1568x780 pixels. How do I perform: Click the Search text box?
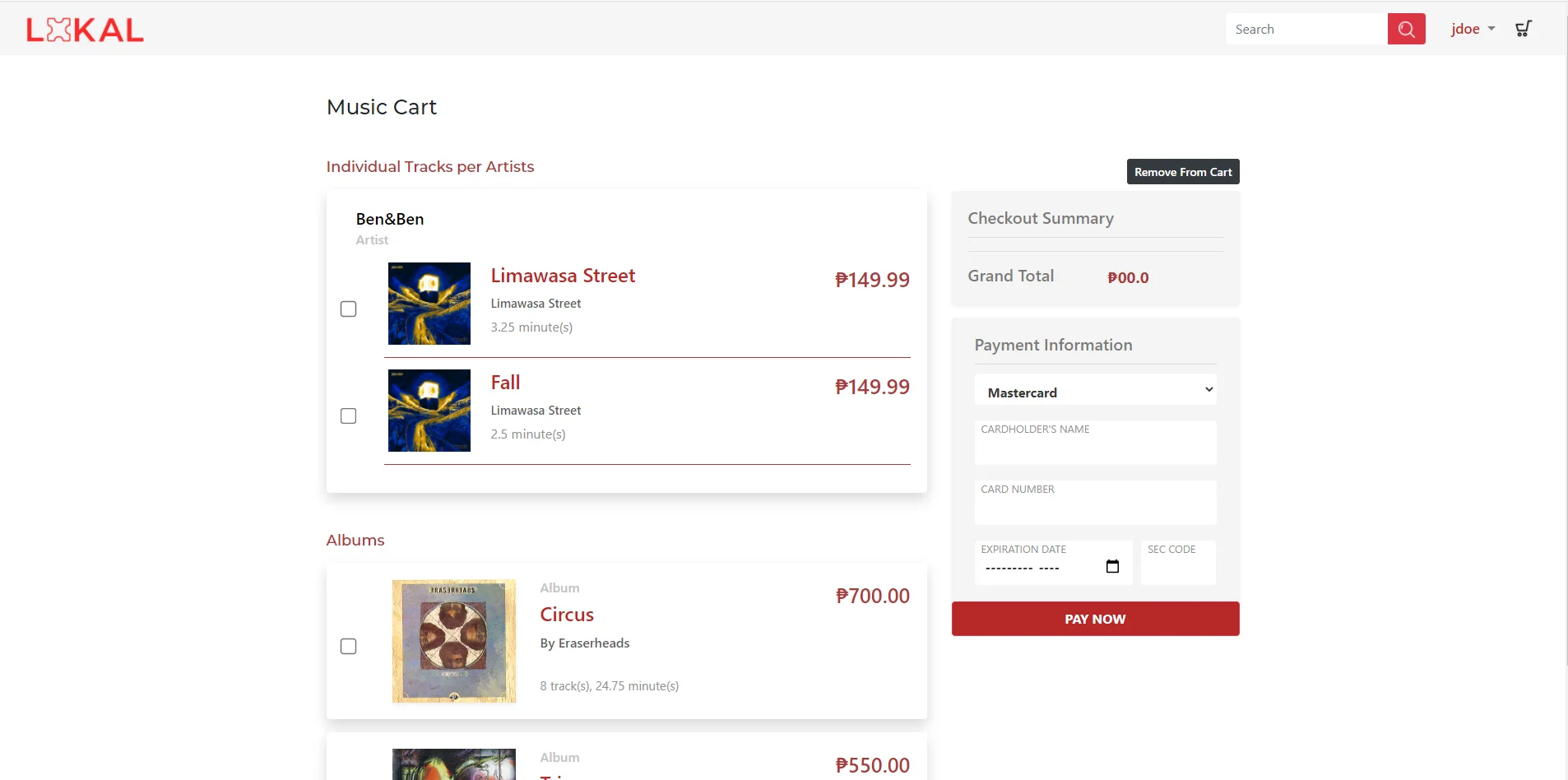click(x=1306, y=29)
